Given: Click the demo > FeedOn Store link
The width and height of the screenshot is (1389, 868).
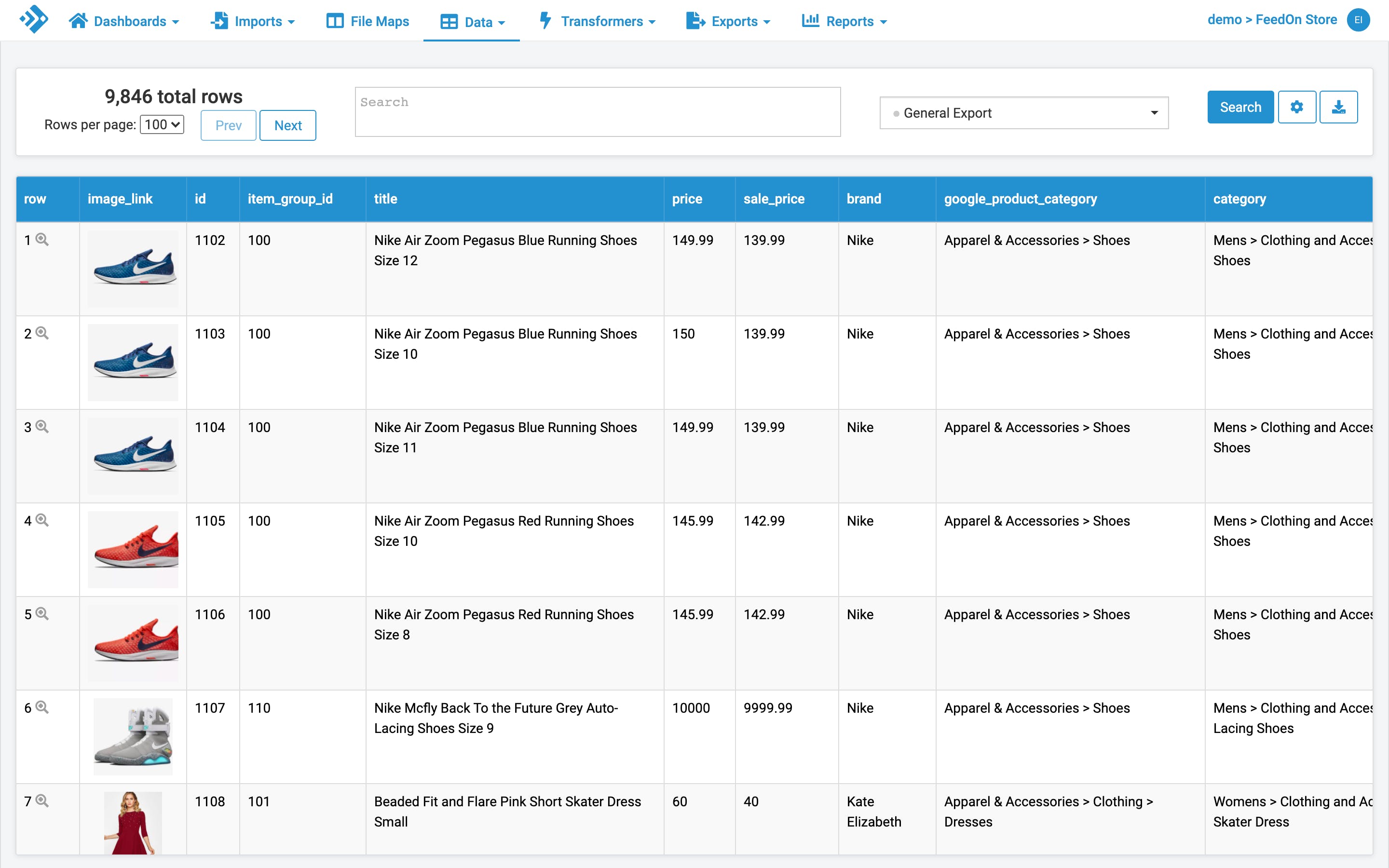Looking at the screenshot, I should click(1271, 20).
